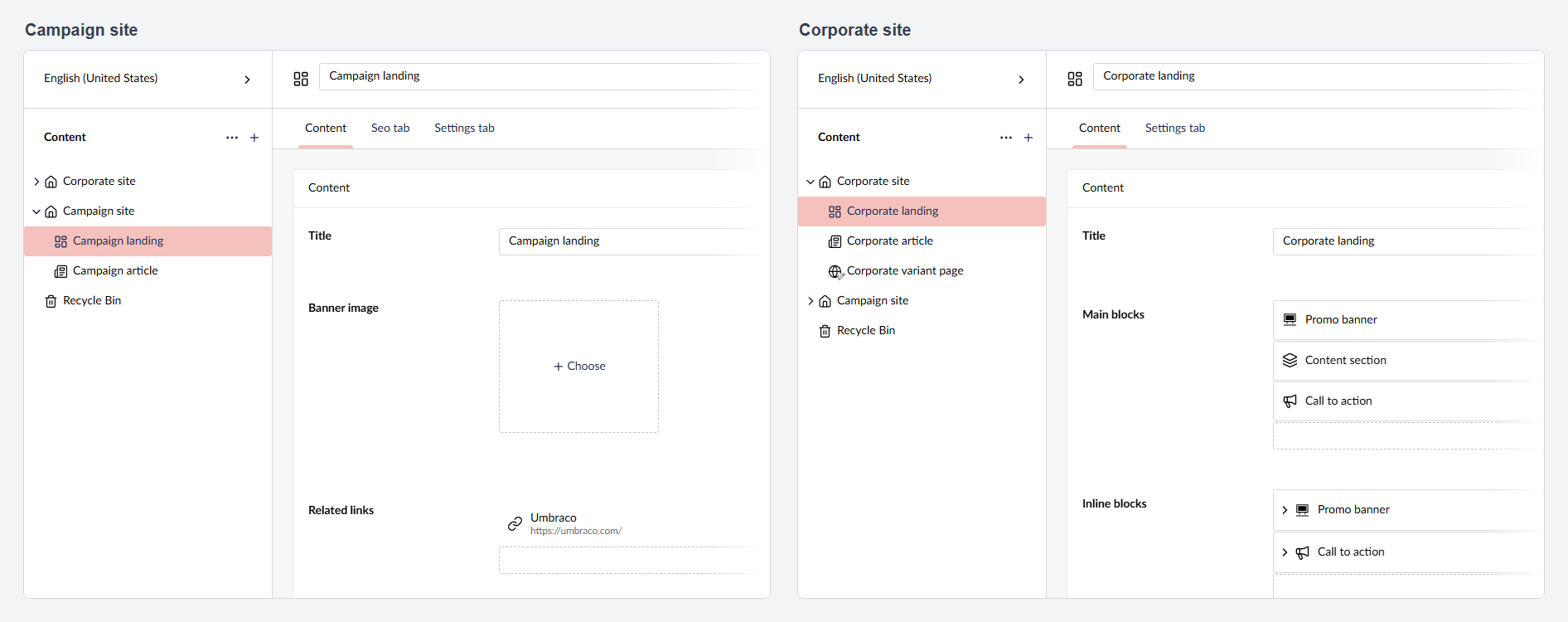This screenshot has height=622, width=1568.
Task: Click Promo banner icon under Main blocks
Action: point(1290,319)
